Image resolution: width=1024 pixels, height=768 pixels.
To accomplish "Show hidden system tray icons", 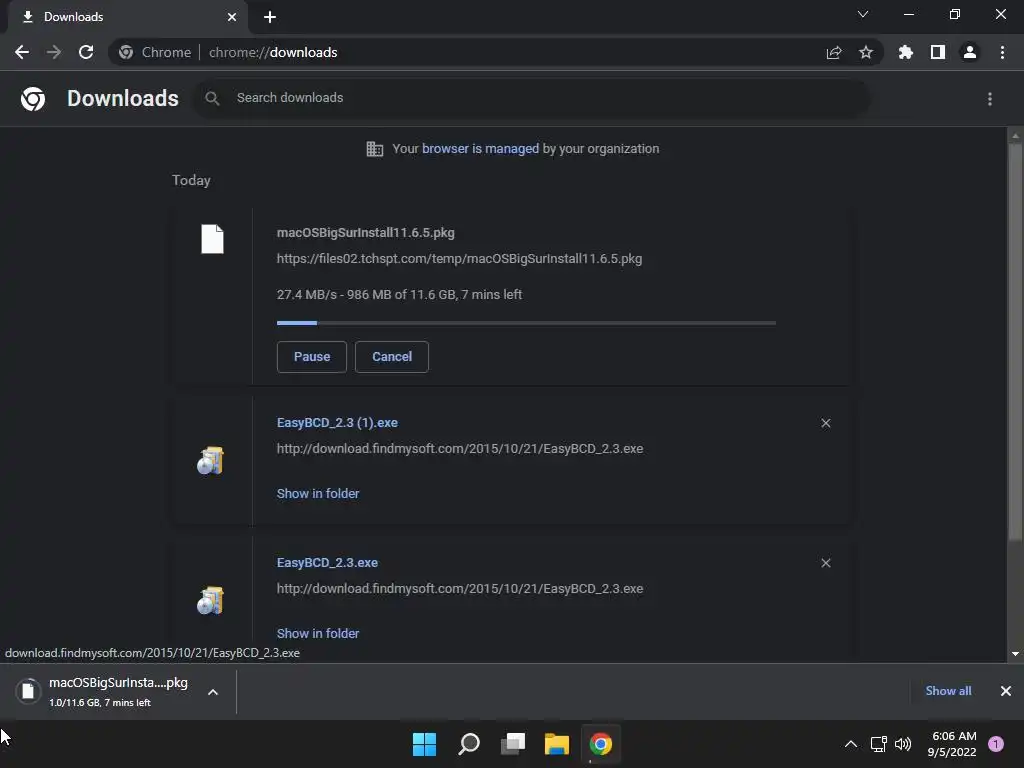I will [x=851, y=744].
